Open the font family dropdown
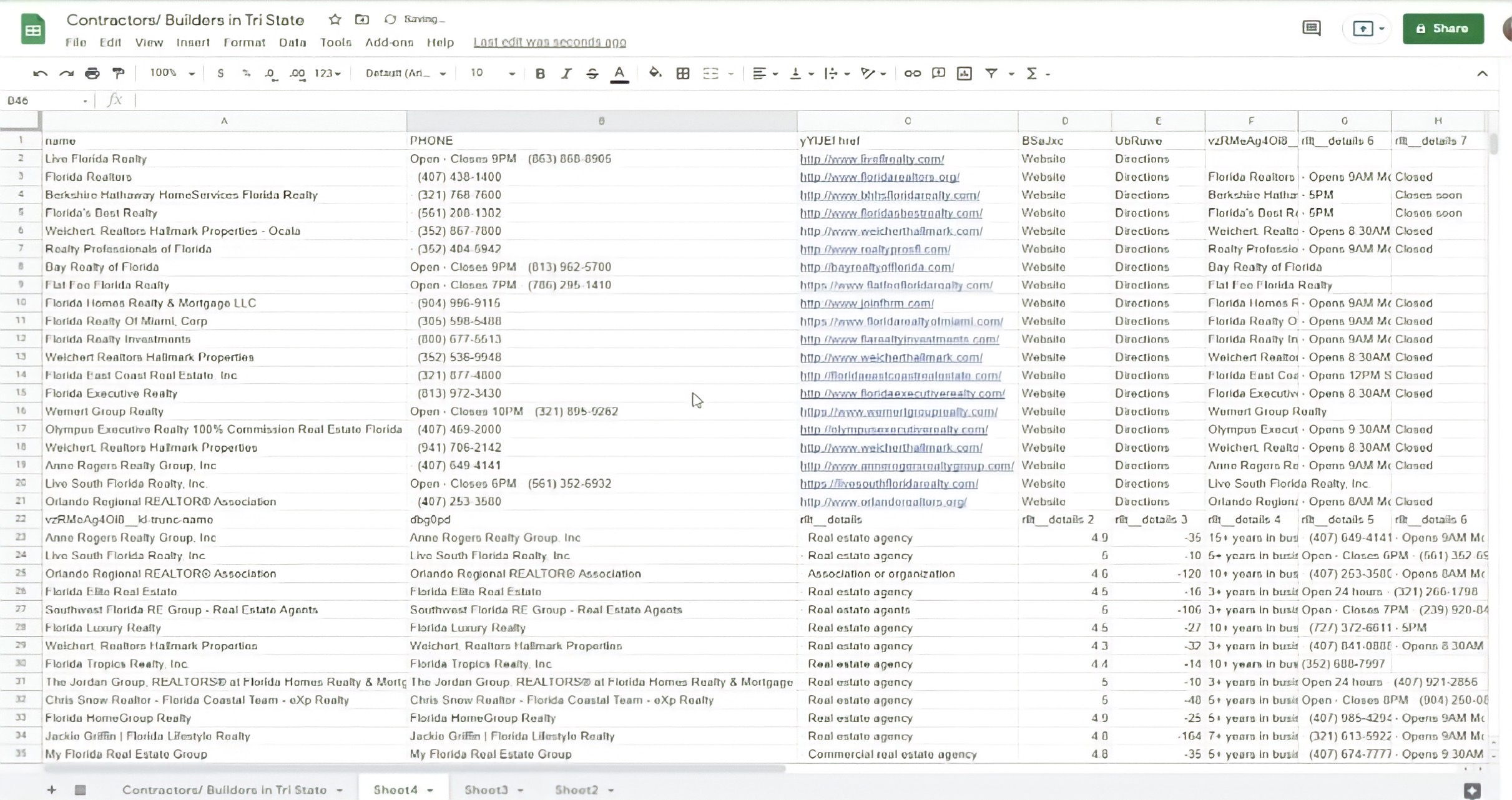The height and width of the screenshot is (800, 1512). click(x=406, y=74)
